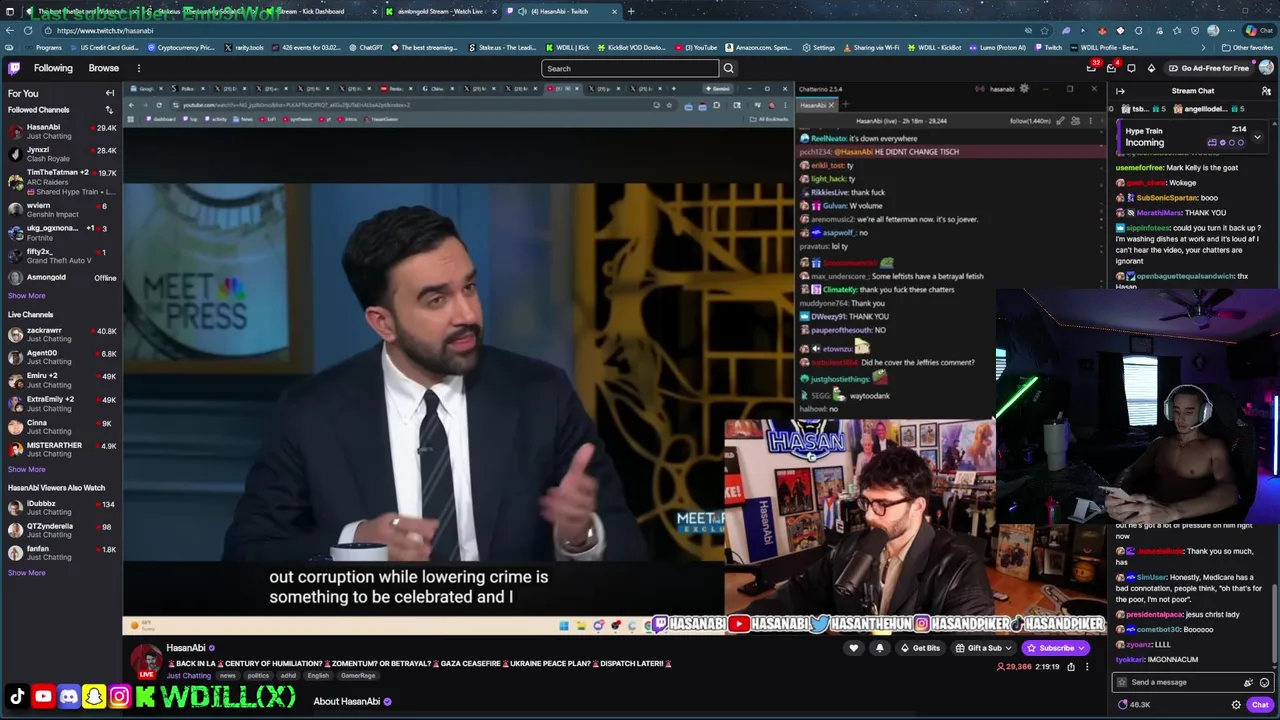Open zackrawrr in Live Channels list
The height and width of the screenshot is (720, 1280).
(x=60, y=334)
